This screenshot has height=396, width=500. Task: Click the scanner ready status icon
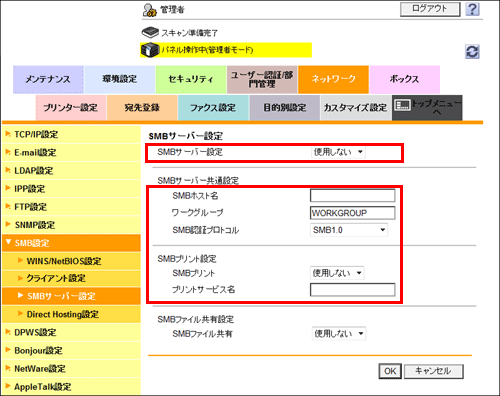coord(150,32)
